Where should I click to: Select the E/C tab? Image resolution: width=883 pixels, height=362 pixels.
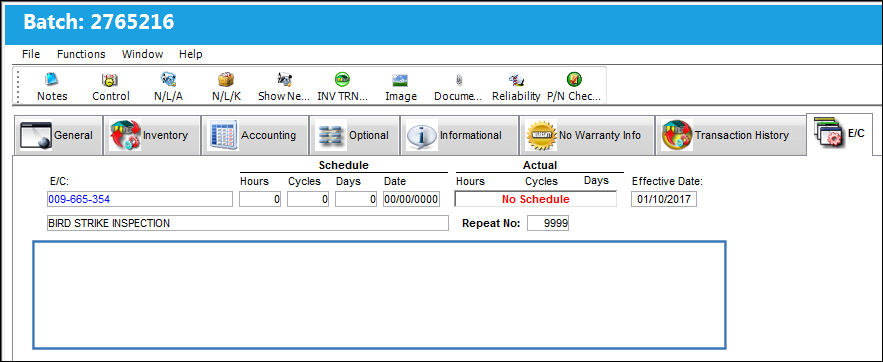840,134
